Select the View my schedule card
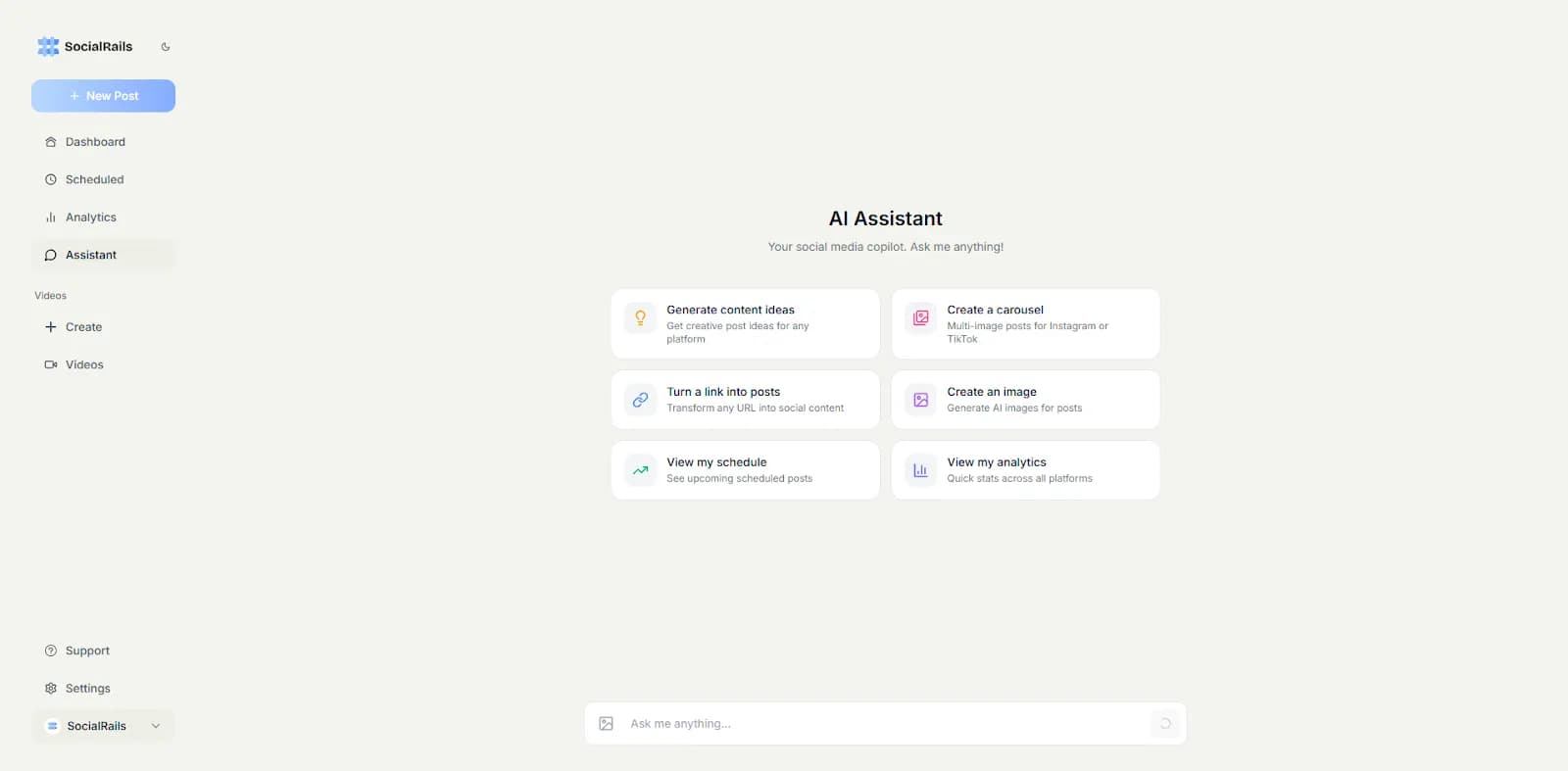1568x771 pixels. click(x=745, y=470)
